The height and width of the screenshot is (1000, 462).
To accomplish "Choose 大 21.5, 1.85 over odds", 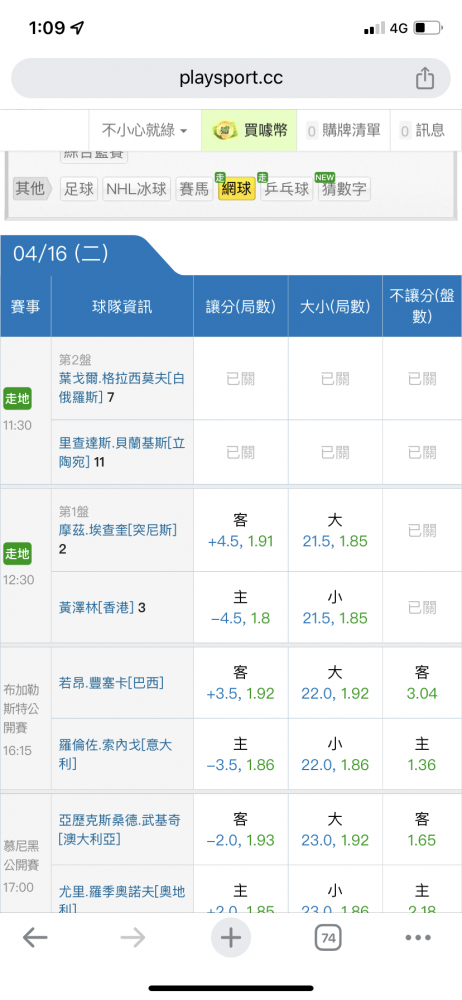I will point(335,531).
